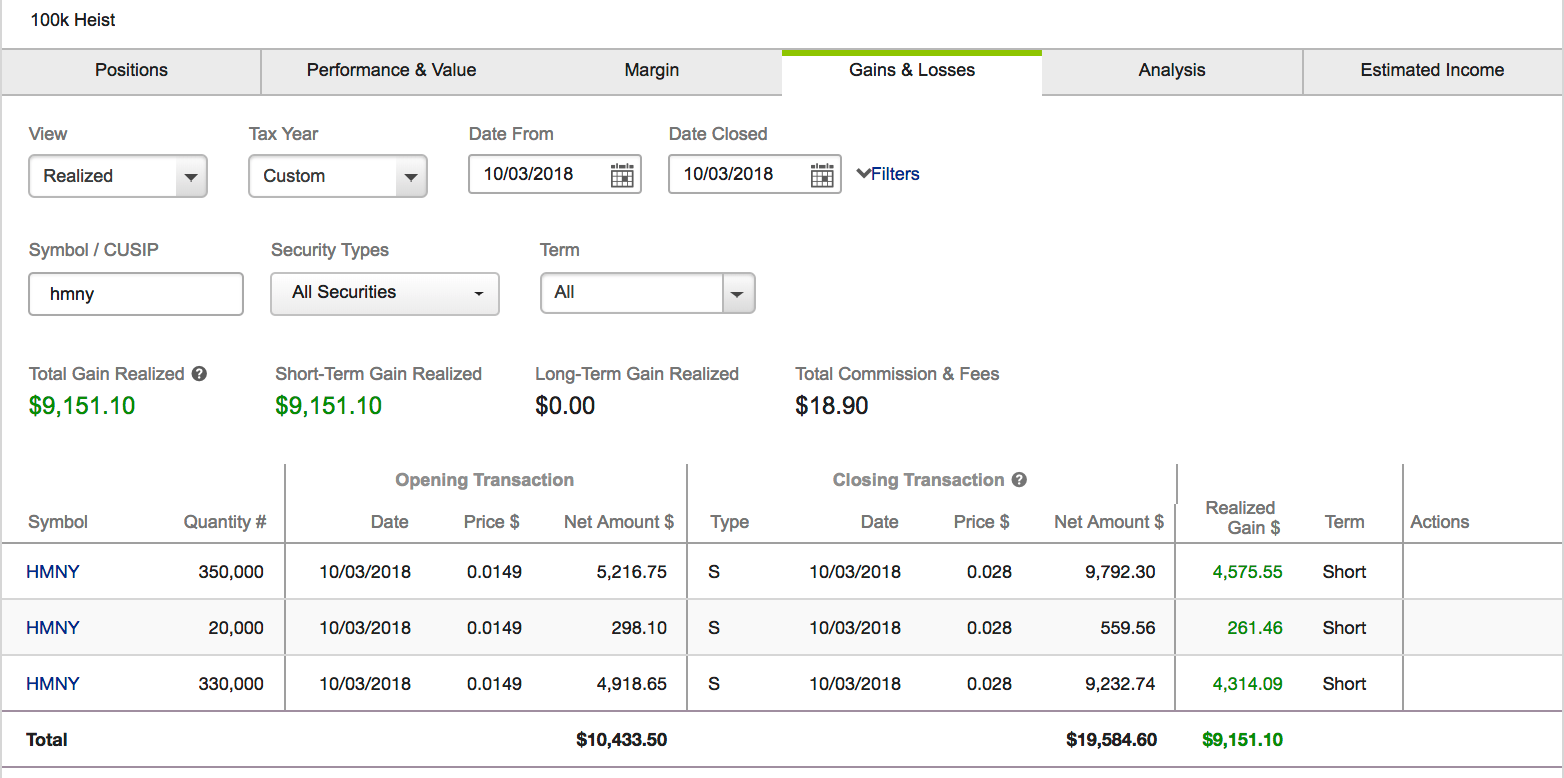Open the Date Closed calendar picker icon

[x=822, y=175]
